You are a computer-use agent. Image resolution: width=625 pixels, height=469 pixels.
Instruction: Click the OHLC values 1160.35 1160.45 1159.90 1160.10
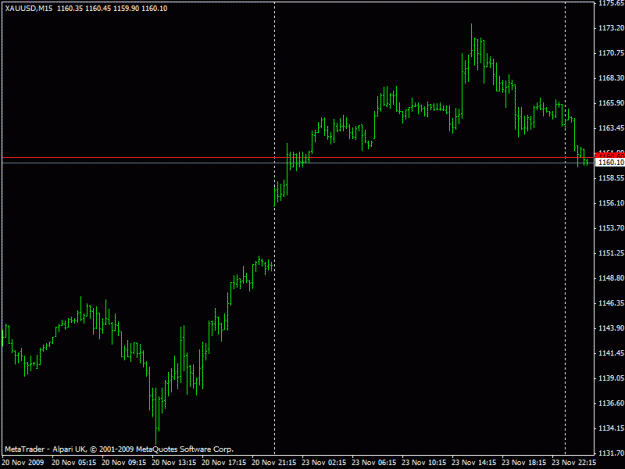click(x=112, y=8)
